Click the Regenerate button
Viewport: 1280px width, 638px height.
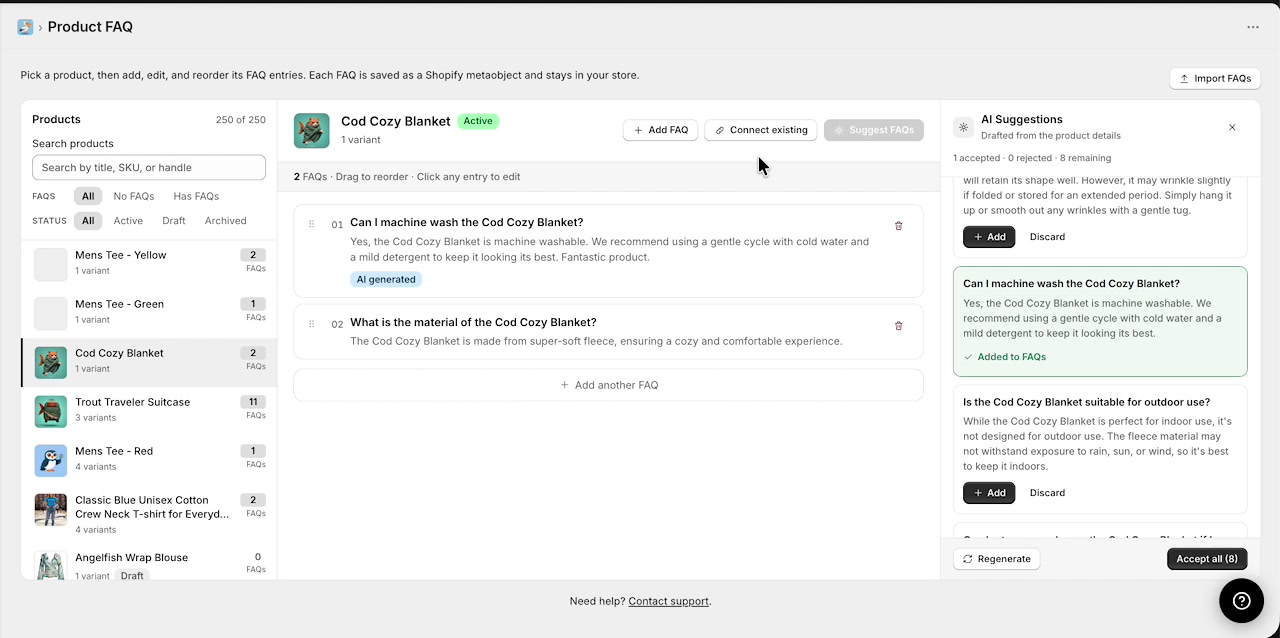[996, 559]
